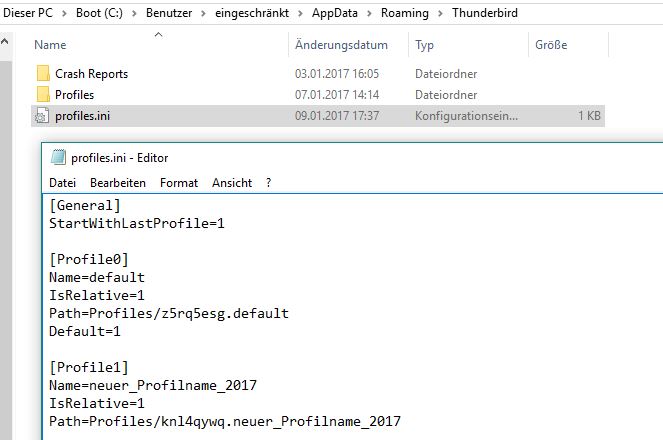The image size is (663, 440).
Task: Click the Crash Reports folder icon
Action: [42, 73]
